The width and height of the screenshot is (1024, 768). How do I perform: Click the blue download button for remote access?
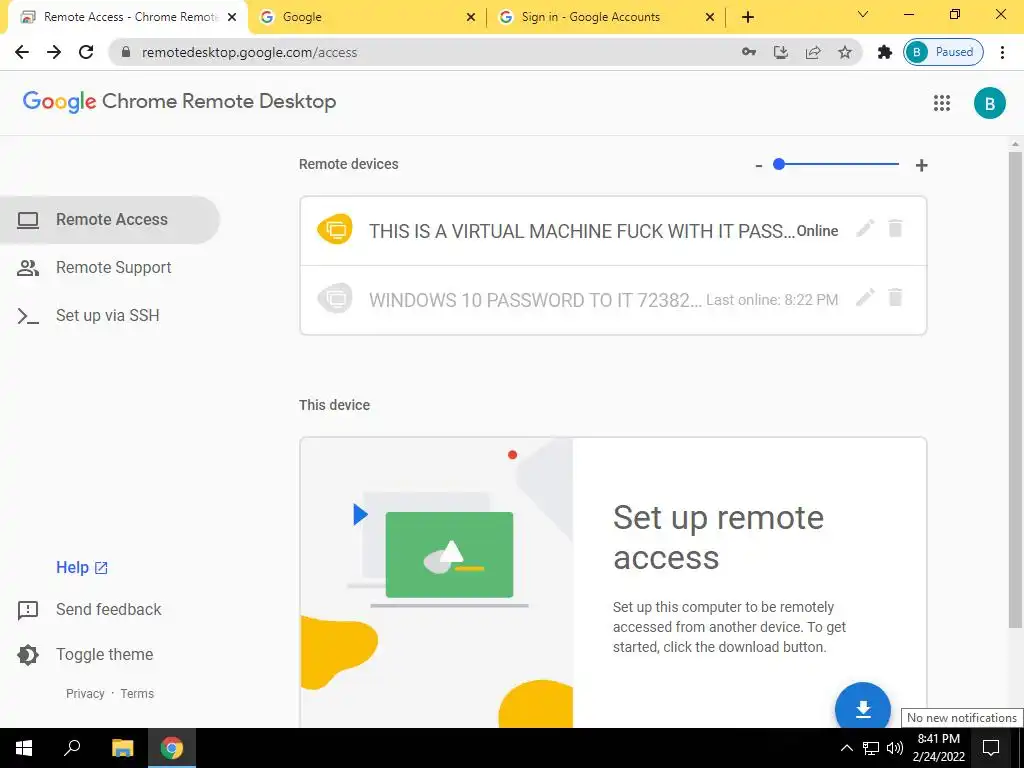click(863, 708)
